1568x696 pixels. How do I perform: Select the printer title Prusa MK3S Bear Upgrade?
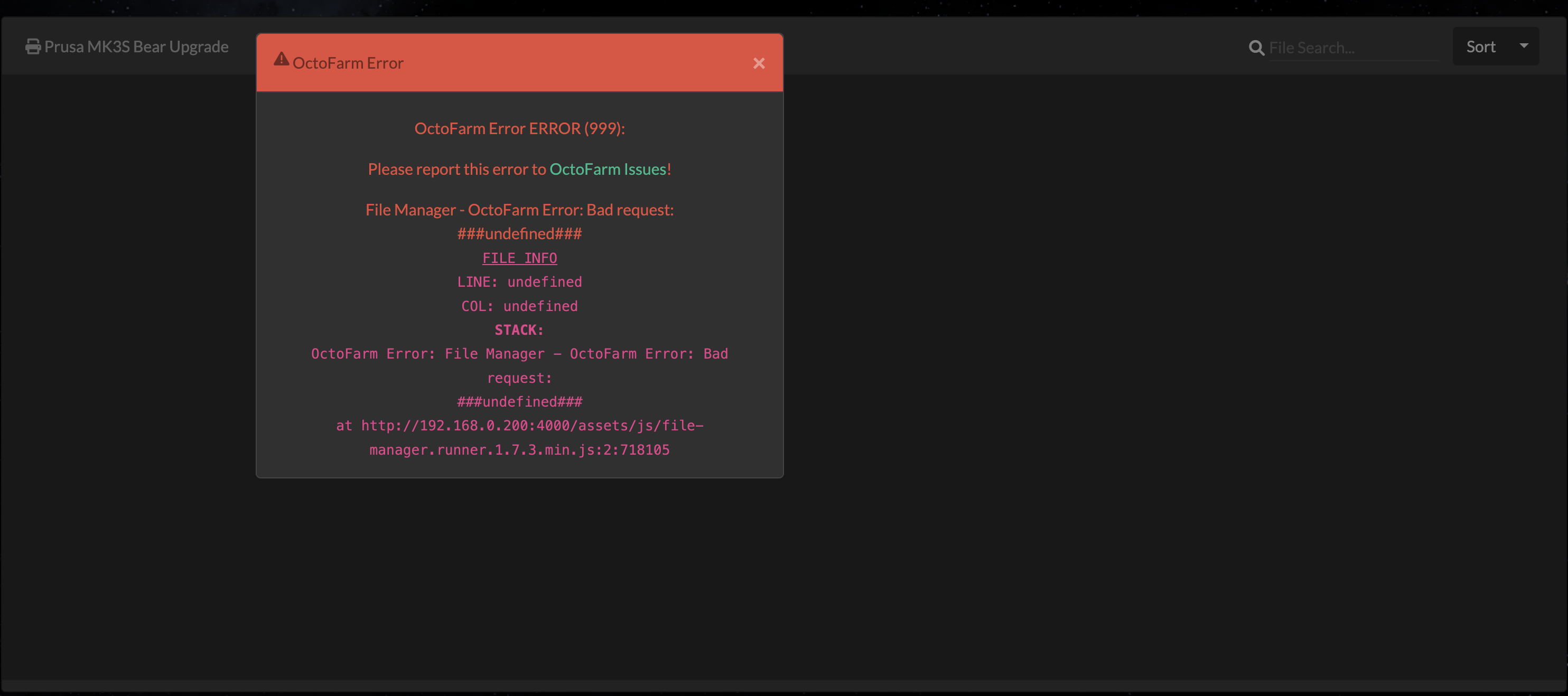(137, 46)
